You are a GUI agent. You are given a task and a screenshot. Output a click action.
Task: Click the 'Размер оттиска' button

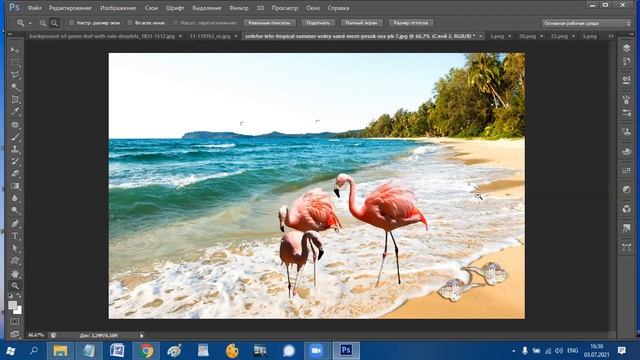tap(411, 23)
